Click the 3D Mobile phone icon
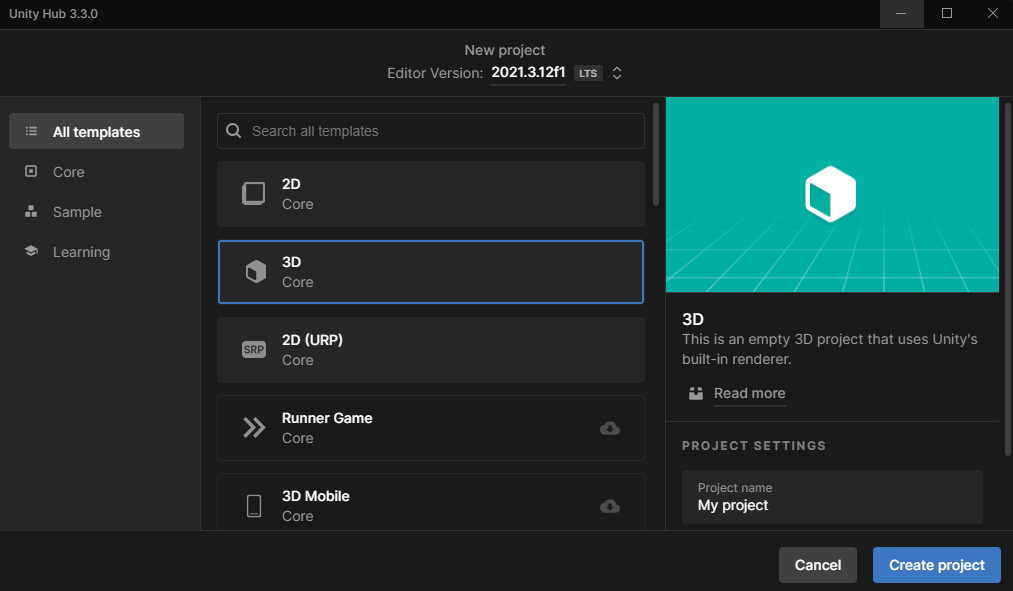Screen dimensions: 1013x591 [253, 505]
